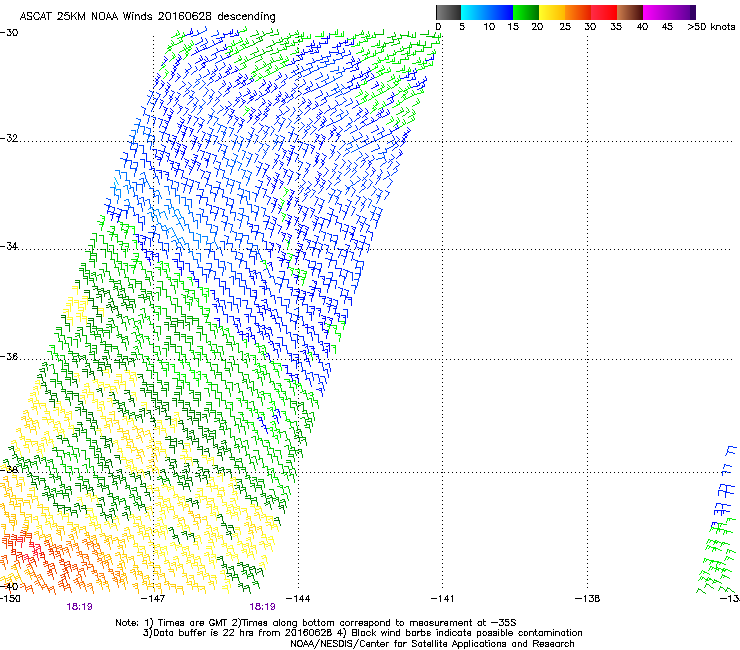Screen dimensions: 740x650
Task: Select the blue 10-15 knots legend color
Action: pyautogui.click(x=500, y=12)
